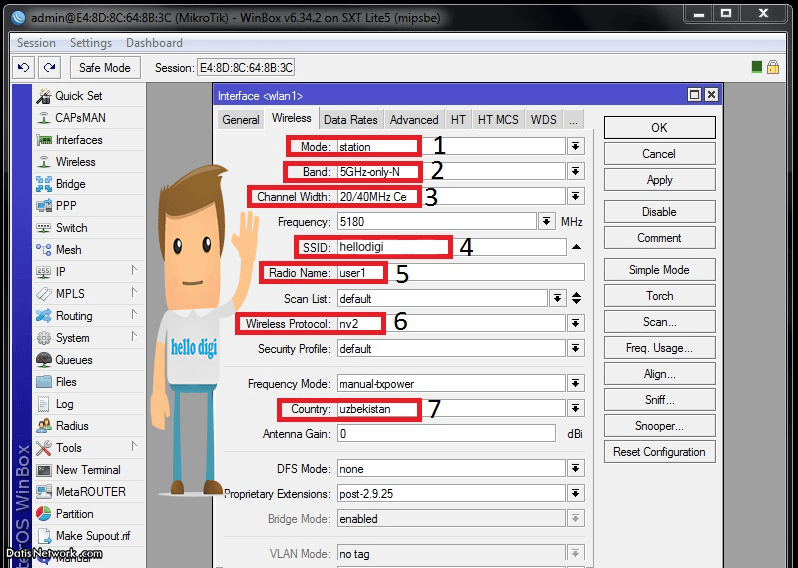The image size is (798, 568).
Task: Open the Wireless Protocol dropdown arrow
Action: pyautogui.click(x=575, y=323)
